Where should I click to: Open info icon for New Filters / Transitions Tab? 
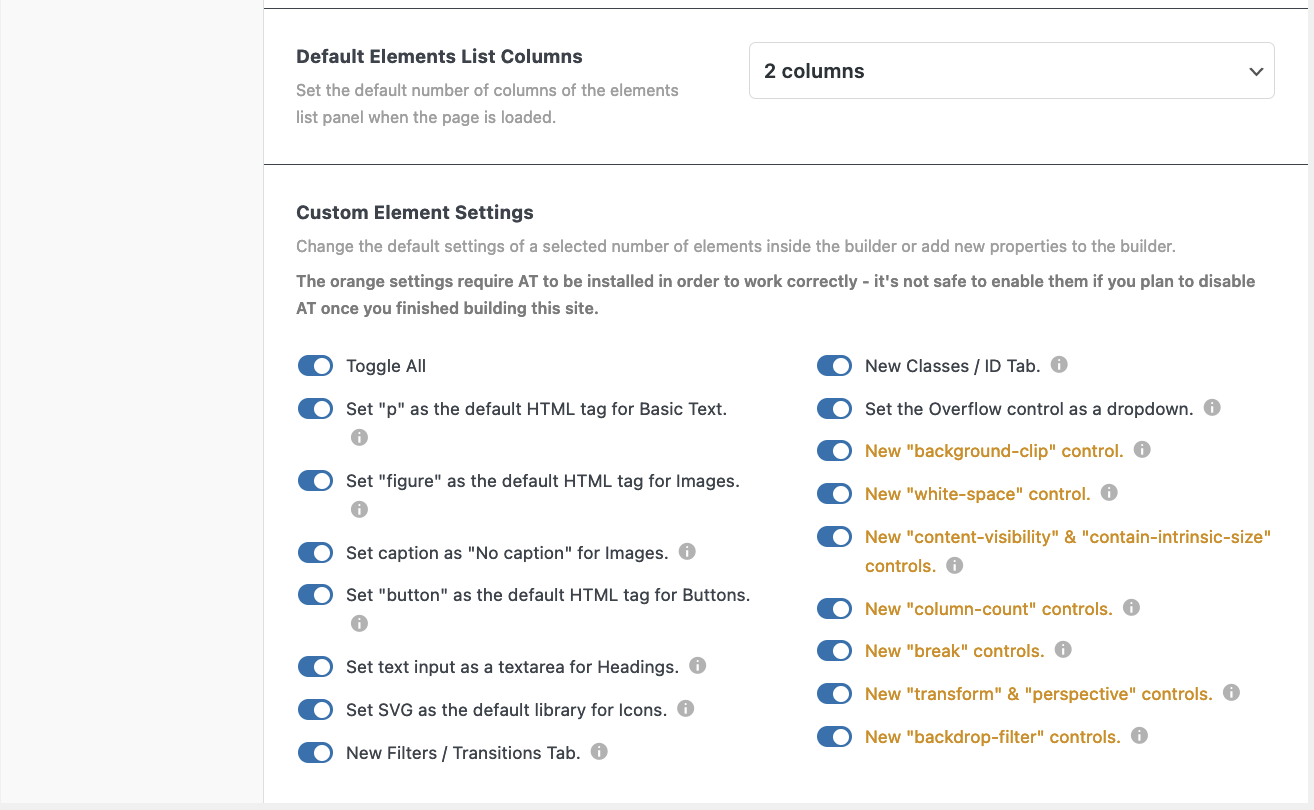click(599, 751)
